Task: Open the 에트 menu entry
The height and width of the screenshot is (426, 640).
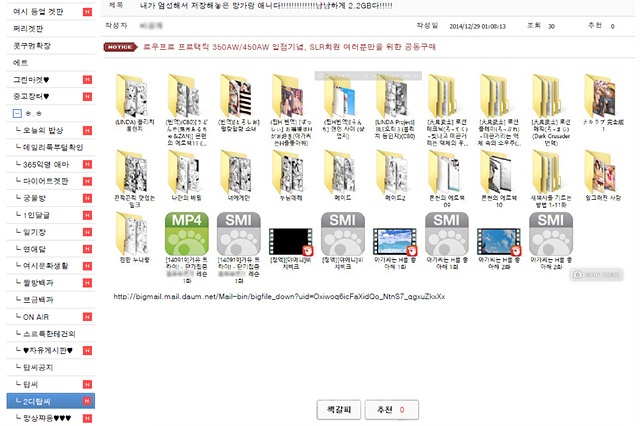Action: point(20,62)
